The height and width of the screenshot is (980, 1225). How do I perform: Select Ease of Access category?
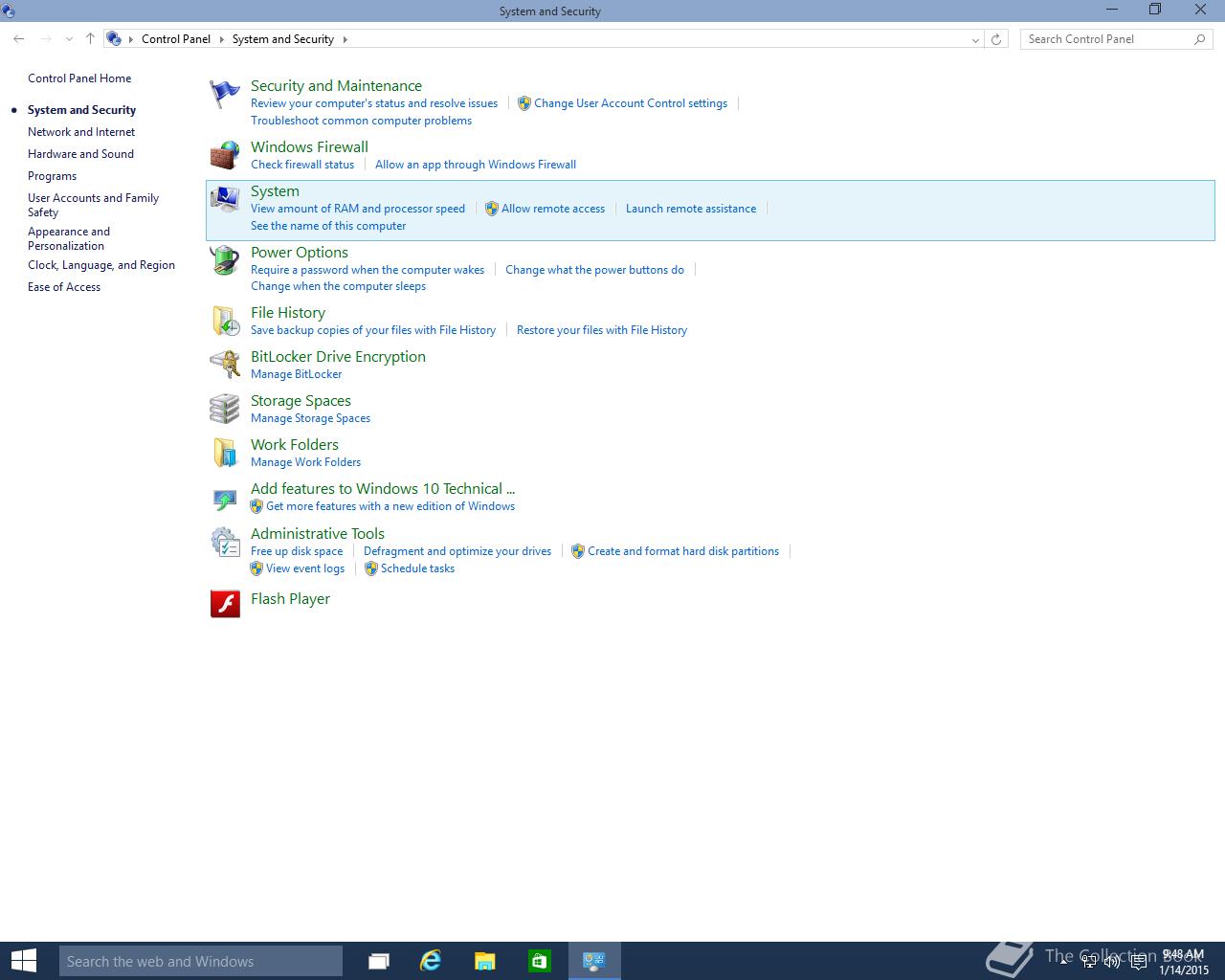(64, 287)
